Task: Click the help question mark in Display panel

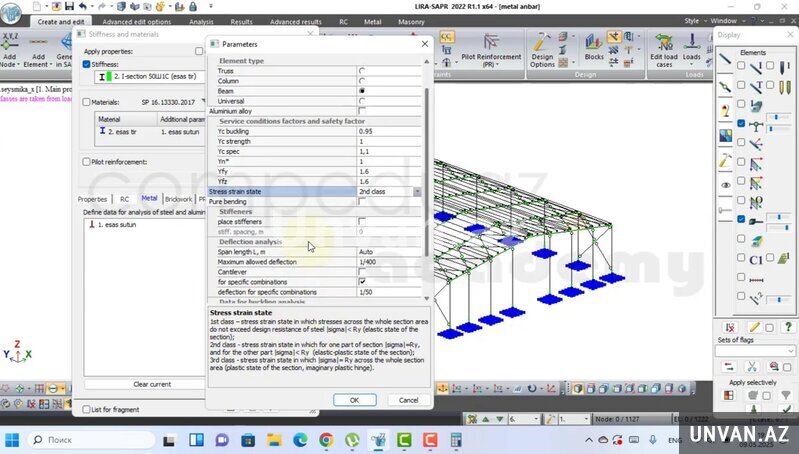Action: (788, 327)
